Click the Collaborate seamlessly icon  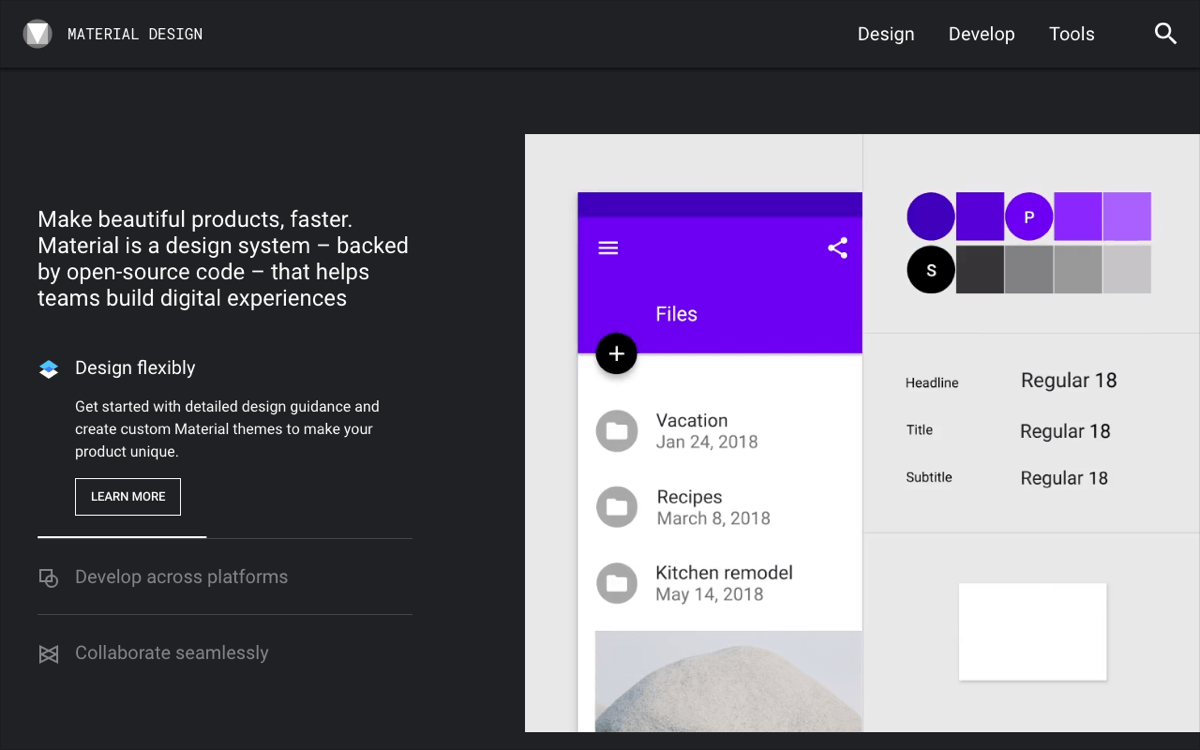click(x=49, y=654)
